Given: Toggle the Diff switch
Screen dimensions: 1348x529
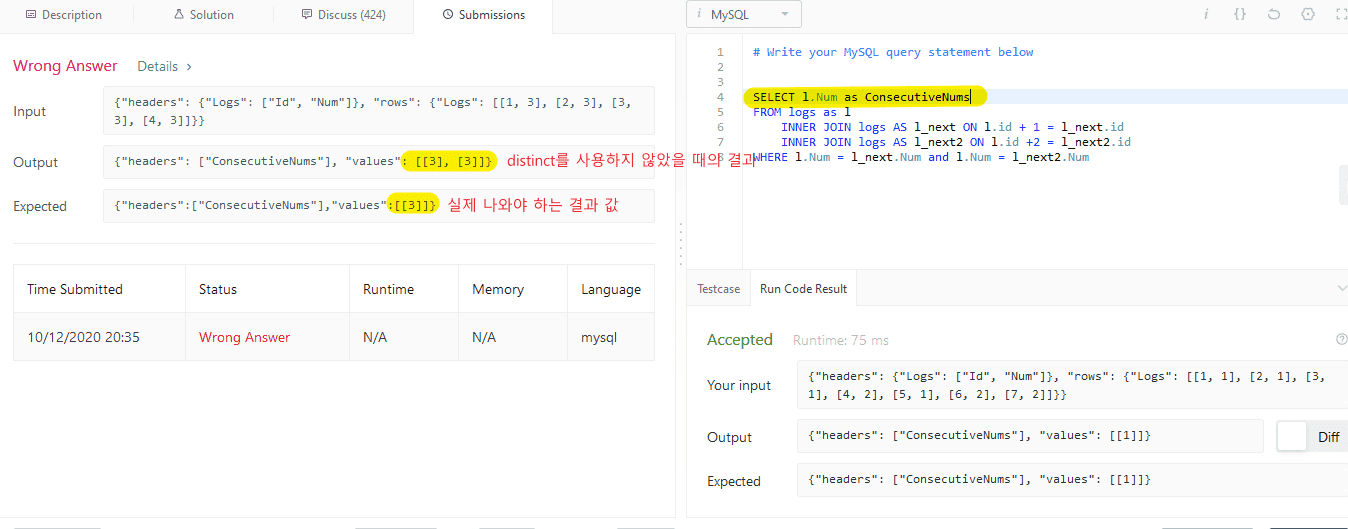Looking at the screenshot, I should (1293, 436).
